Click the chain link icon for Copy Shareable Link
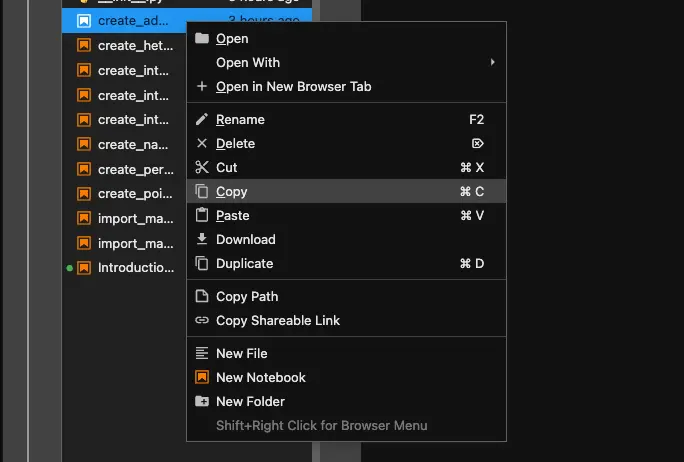This screenshot has height=462, width=684. pyautogui.click(x=202, y=321)
